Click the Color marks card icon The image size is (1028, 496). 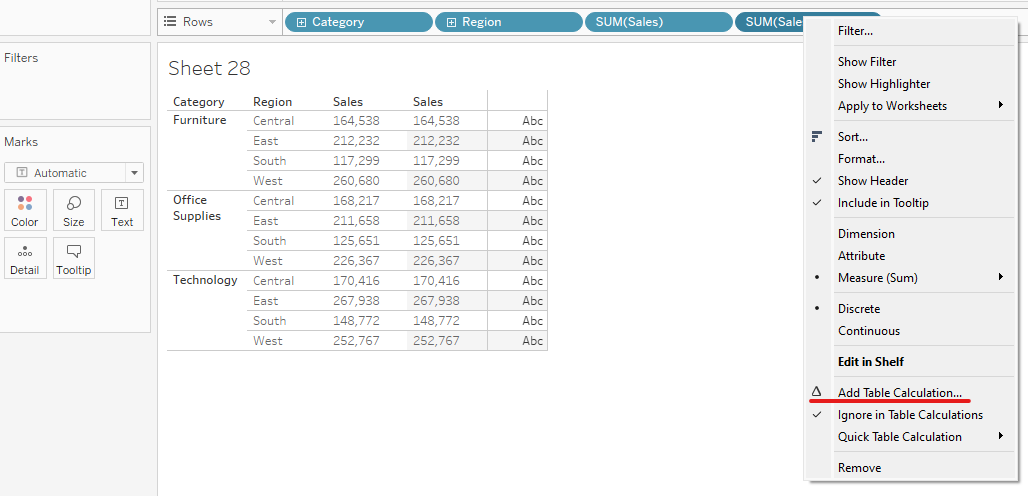tap(25, 210)
